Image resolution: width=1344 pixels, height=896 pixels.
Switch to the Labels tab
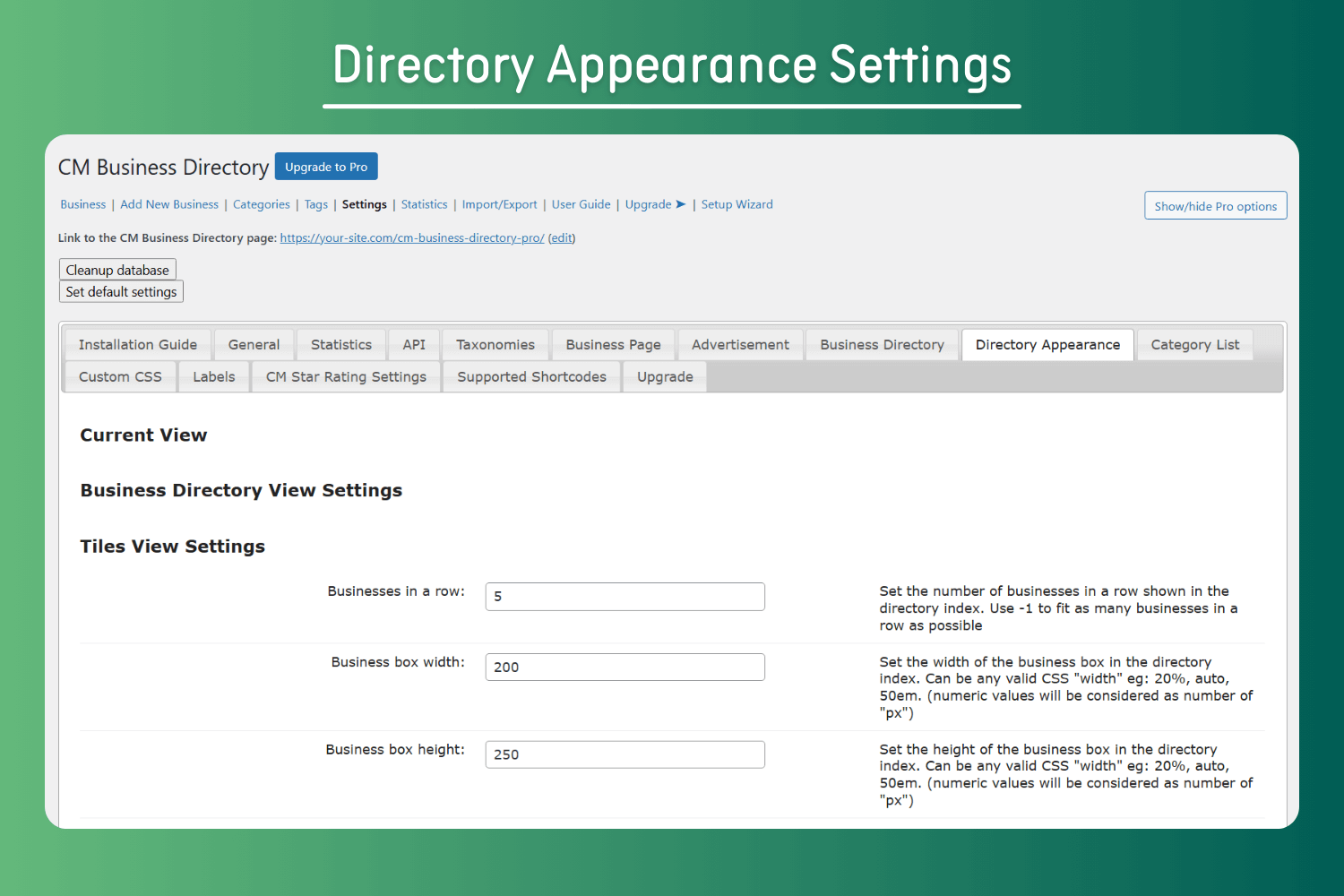[214, 377]
